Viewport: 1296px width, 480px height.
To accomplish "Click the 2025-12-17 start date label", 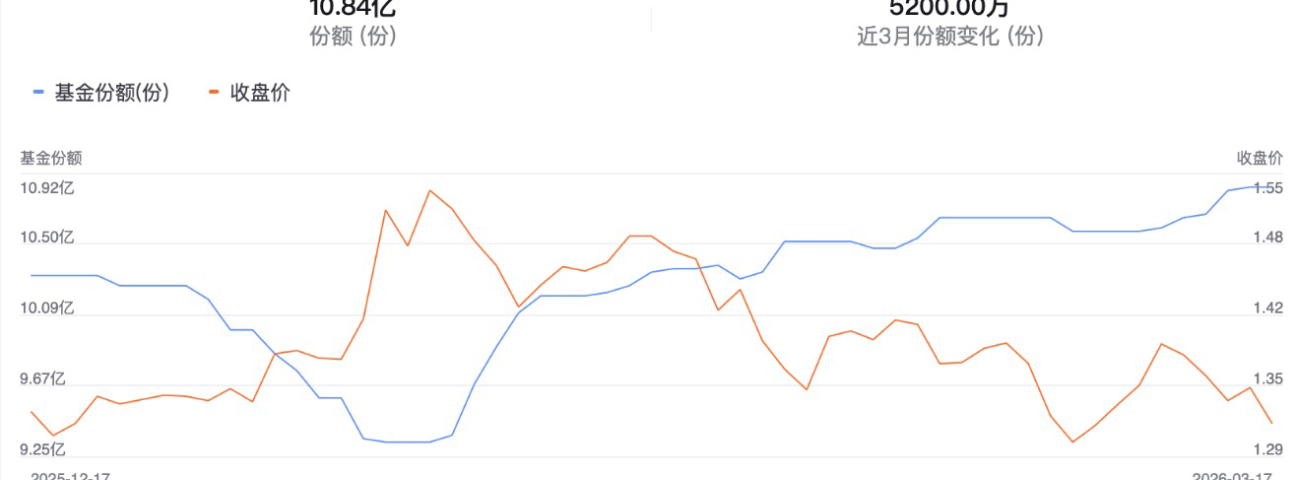I will (x=70, y=476).
